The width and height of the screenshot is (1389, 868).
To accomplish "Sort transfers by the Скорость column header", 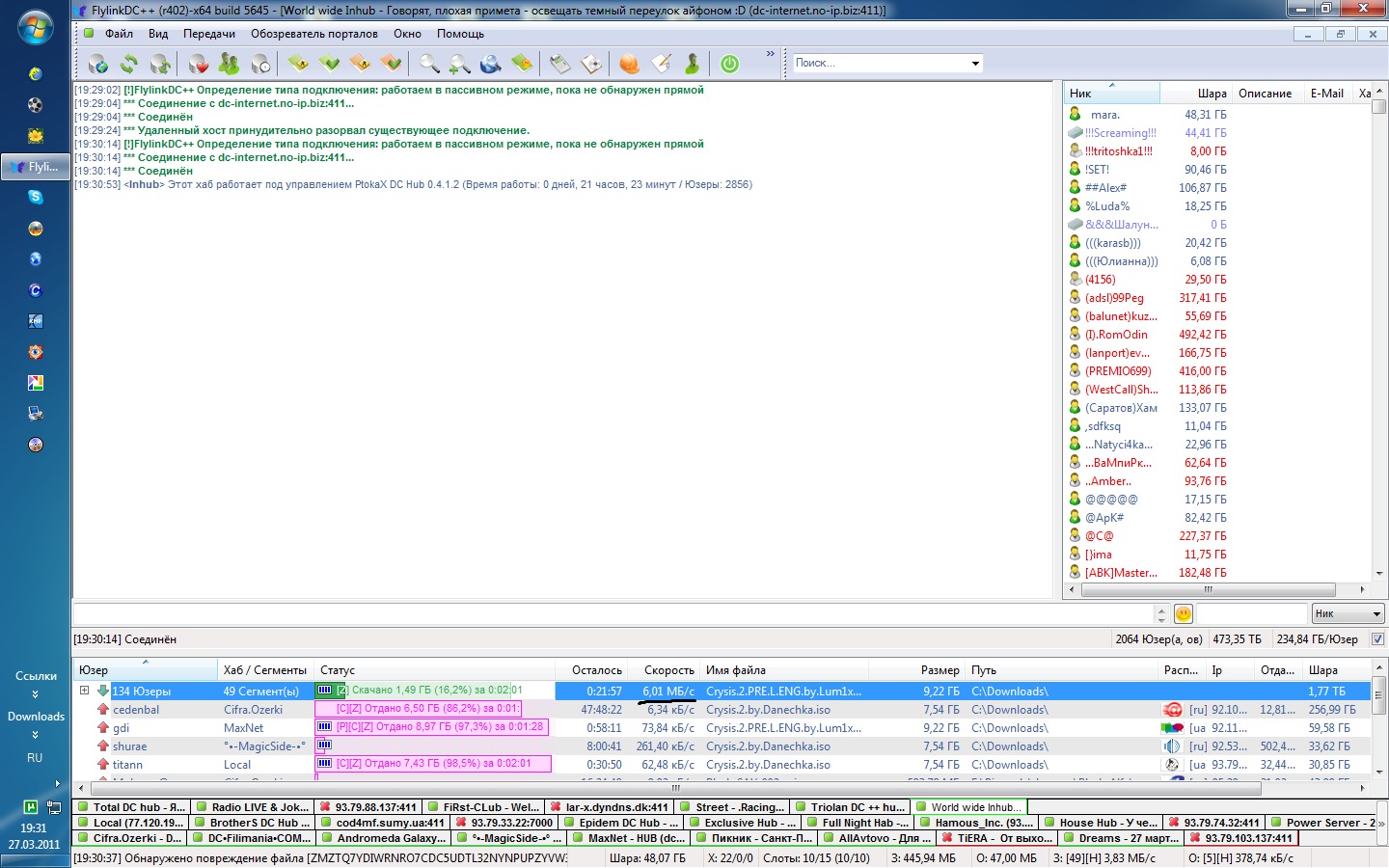I will [x=668, y=670].
